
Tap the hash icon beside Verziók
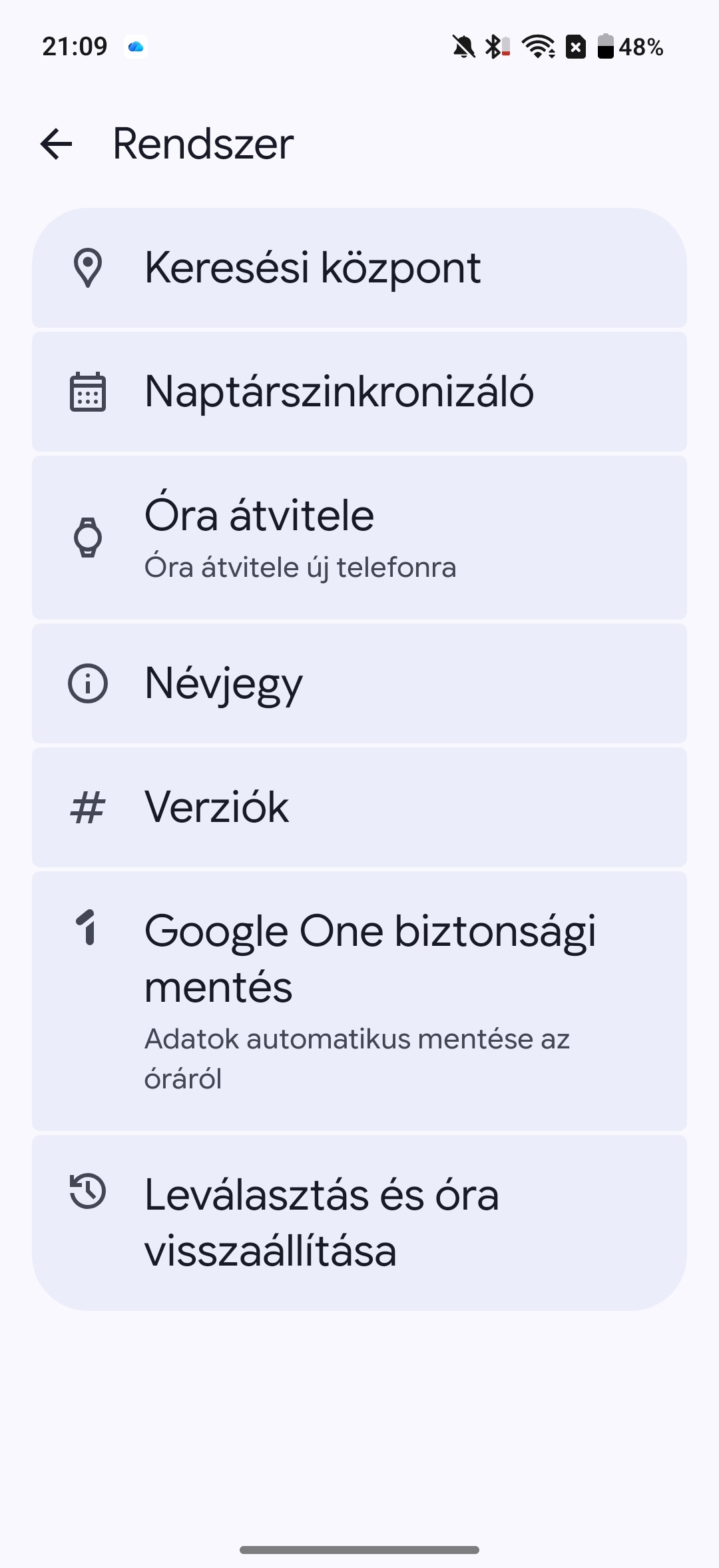coord(88,807)
